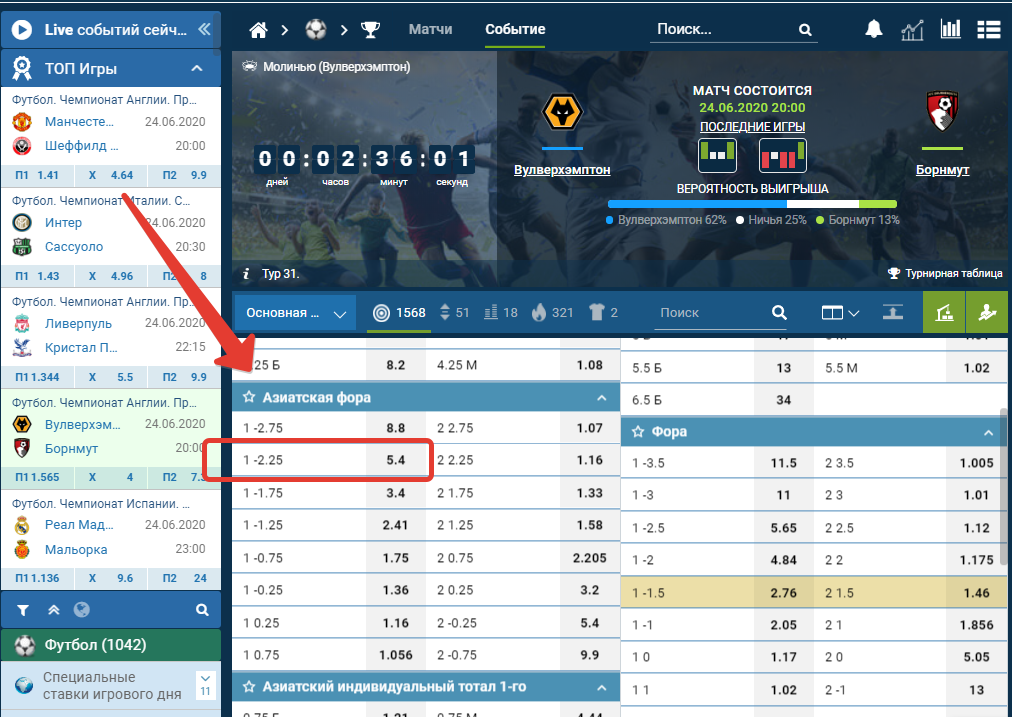Click the Футбол (1042) category row
Viewport: 1012px width, 717px height.
pos(111,645)
